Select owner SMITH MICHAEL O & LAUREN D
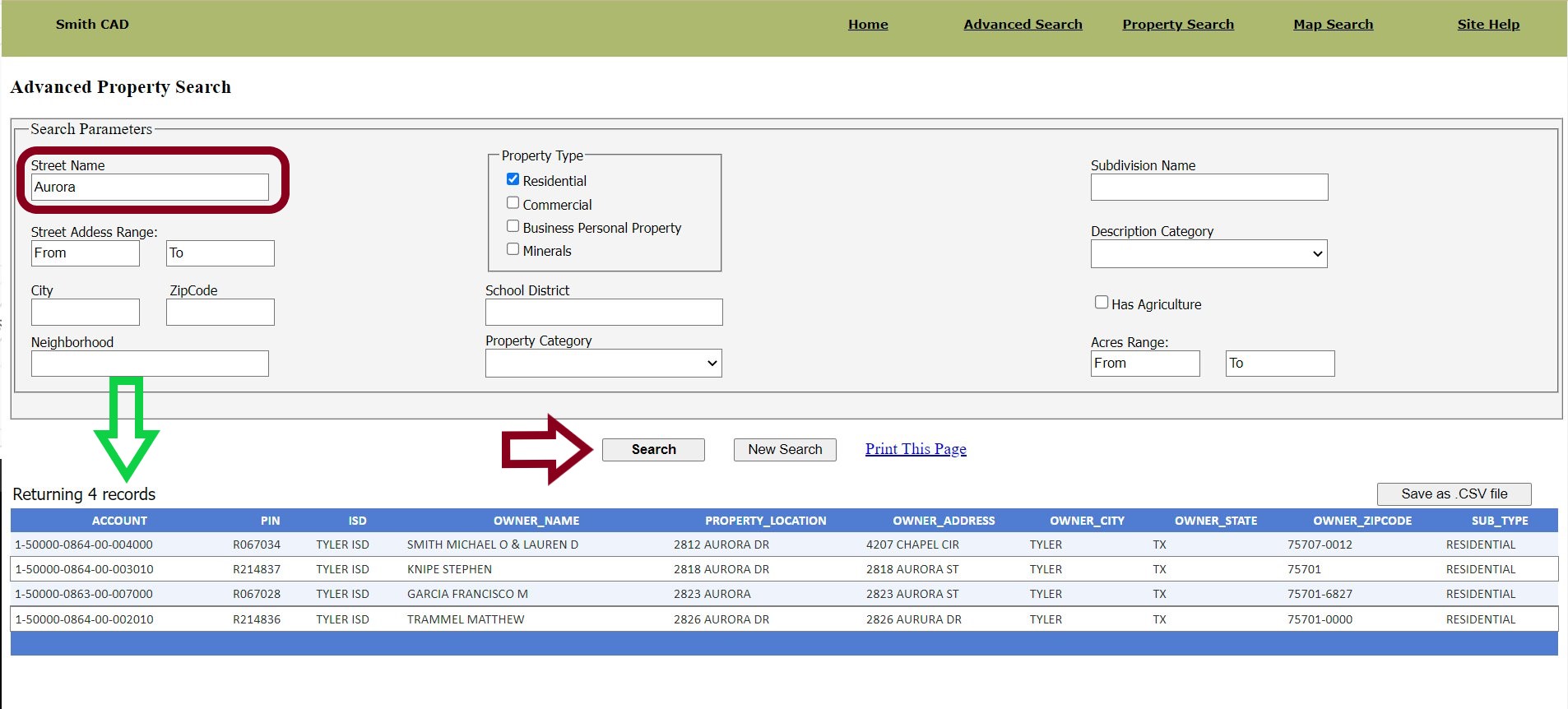This screenshot has height=709, width=1568. (x=493, y=544)
